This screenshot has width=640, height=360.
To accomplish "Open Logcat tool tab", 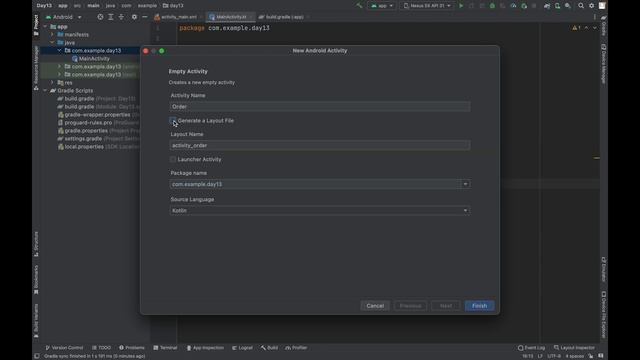I will [242, 348].
